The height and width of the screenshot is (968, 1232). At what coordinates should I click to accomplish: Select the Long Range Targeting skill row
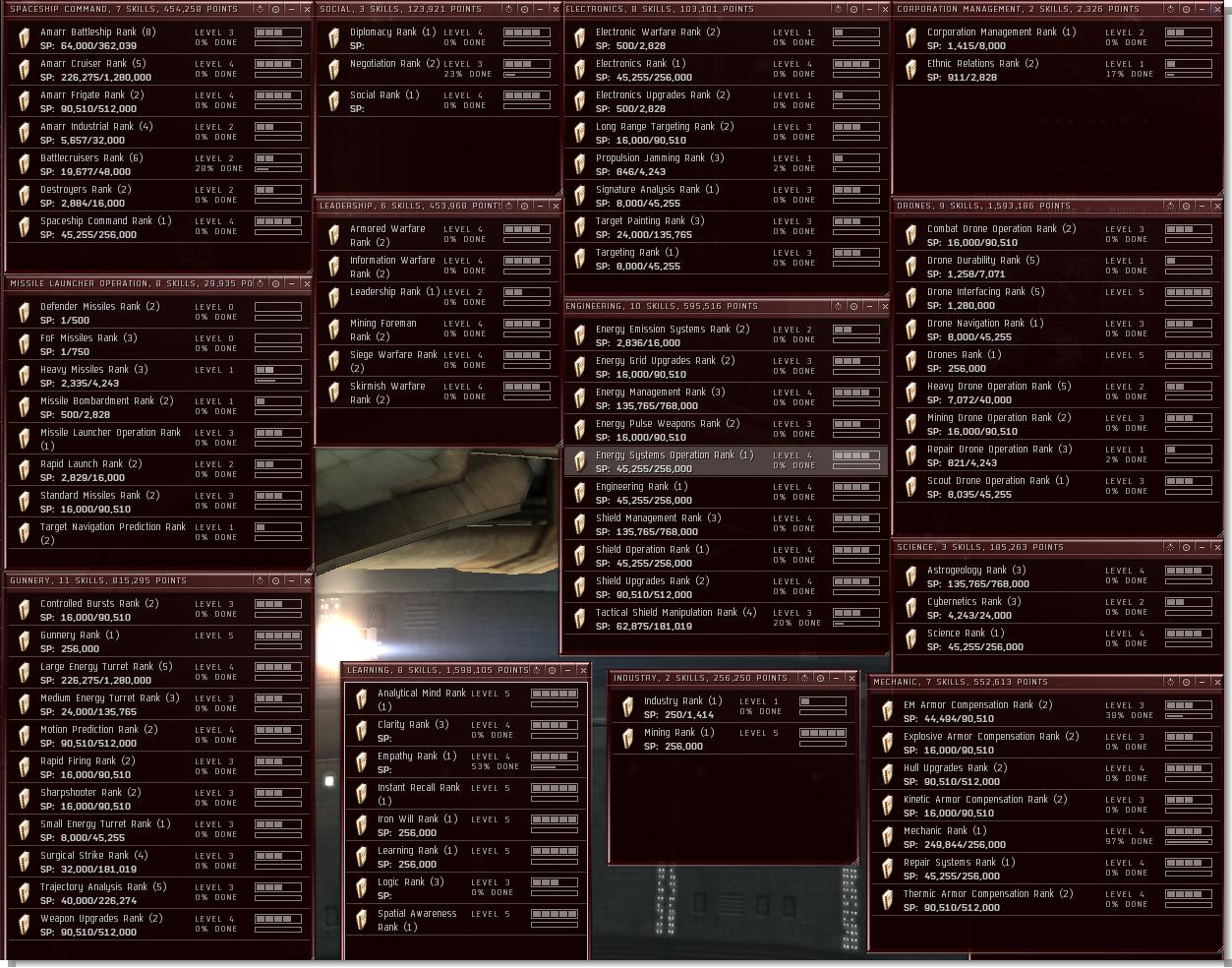(727, 133)
